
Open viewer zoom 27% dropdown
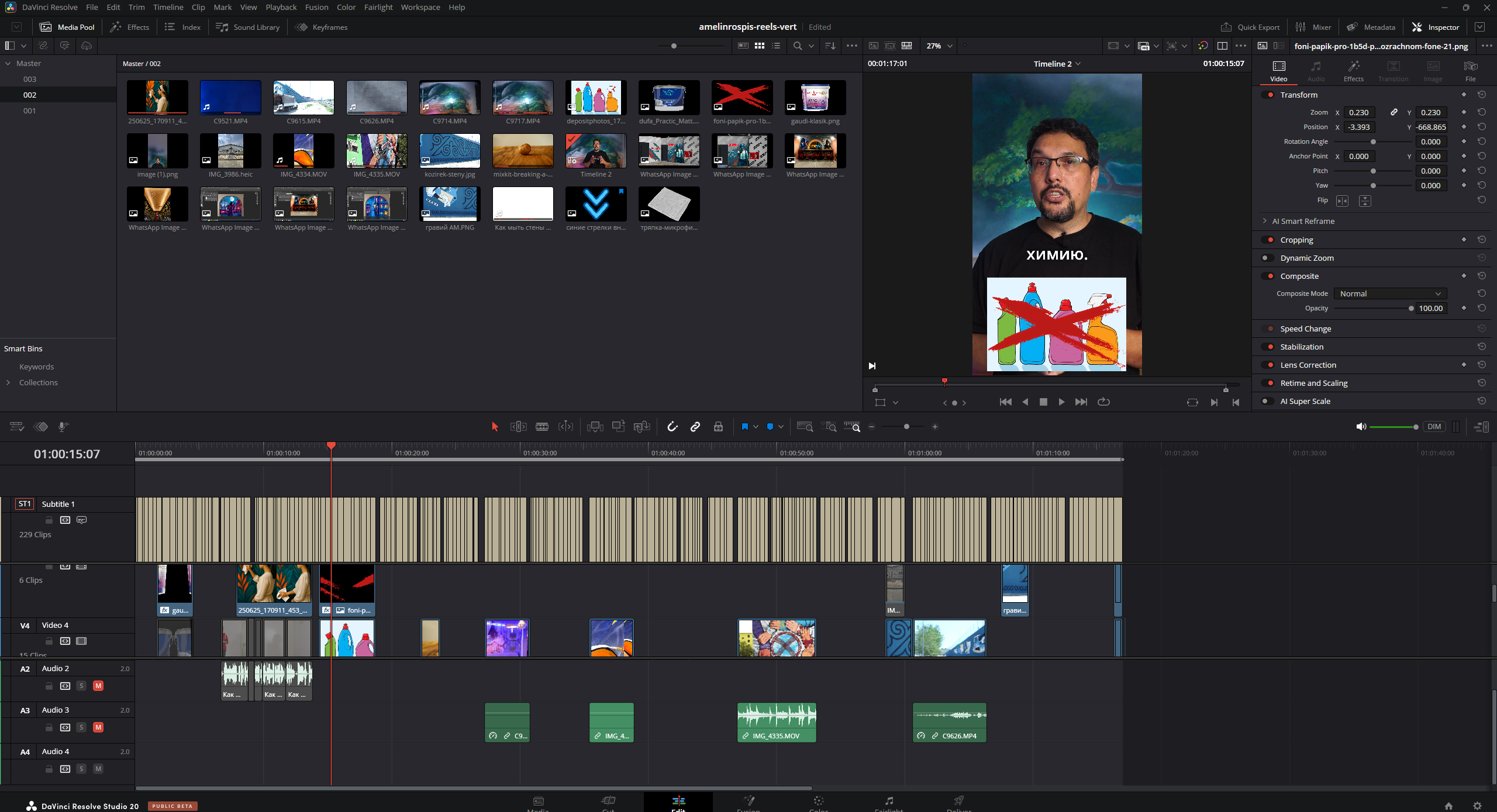pos(939,46)
